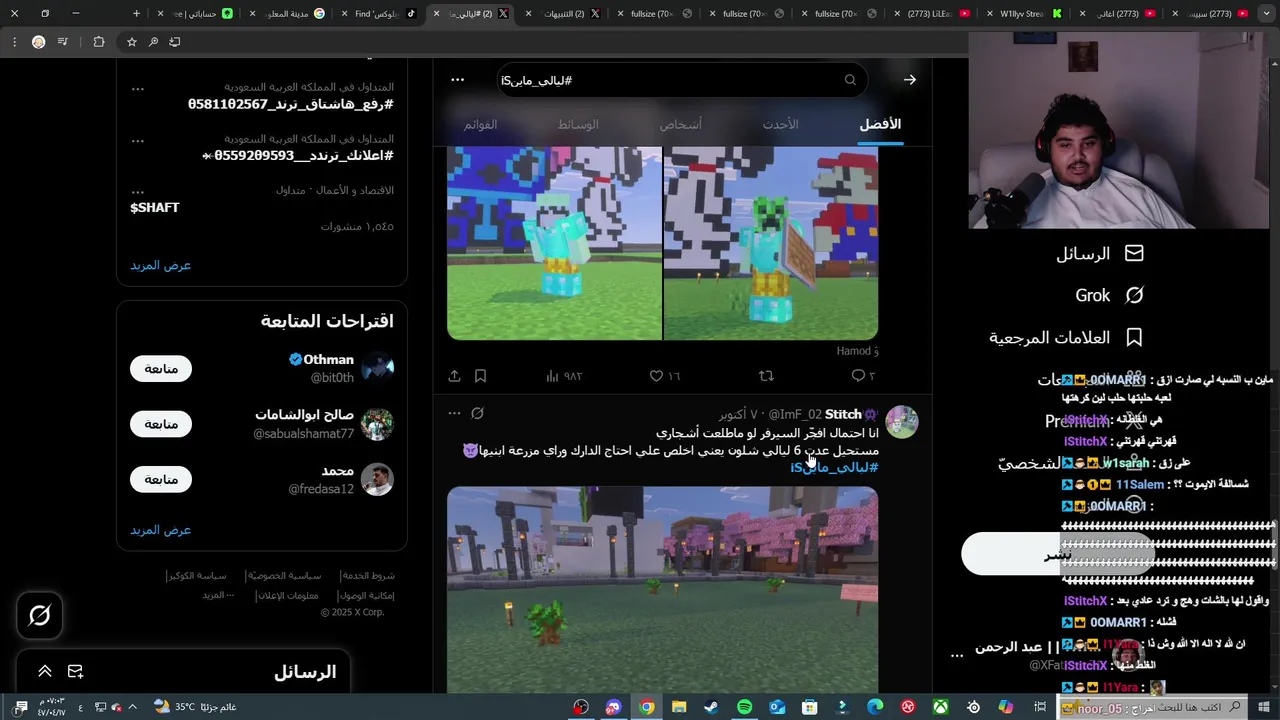Switch to the الأفضل search tab
The width and height of the screenshot is (1280, 720).
(880, 124)
